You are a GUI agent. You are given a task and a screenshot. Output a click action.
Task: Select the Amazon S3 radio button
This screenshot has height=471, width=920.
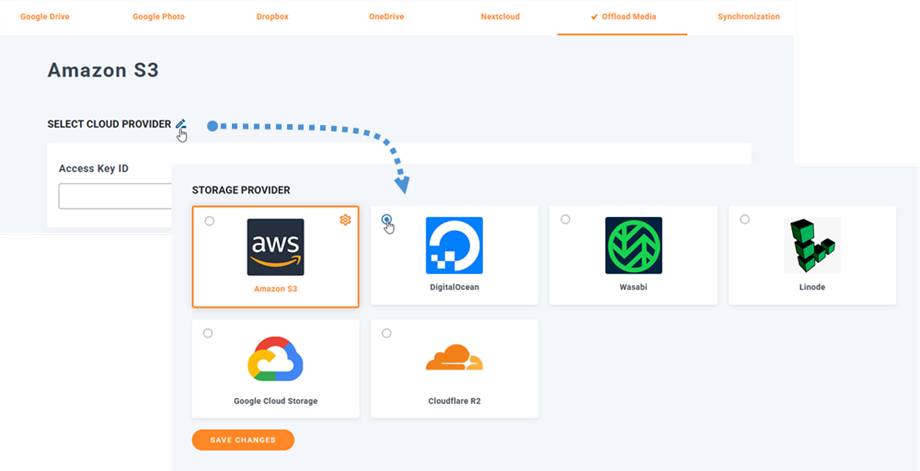pyautogui.click(x=209, y=221)
